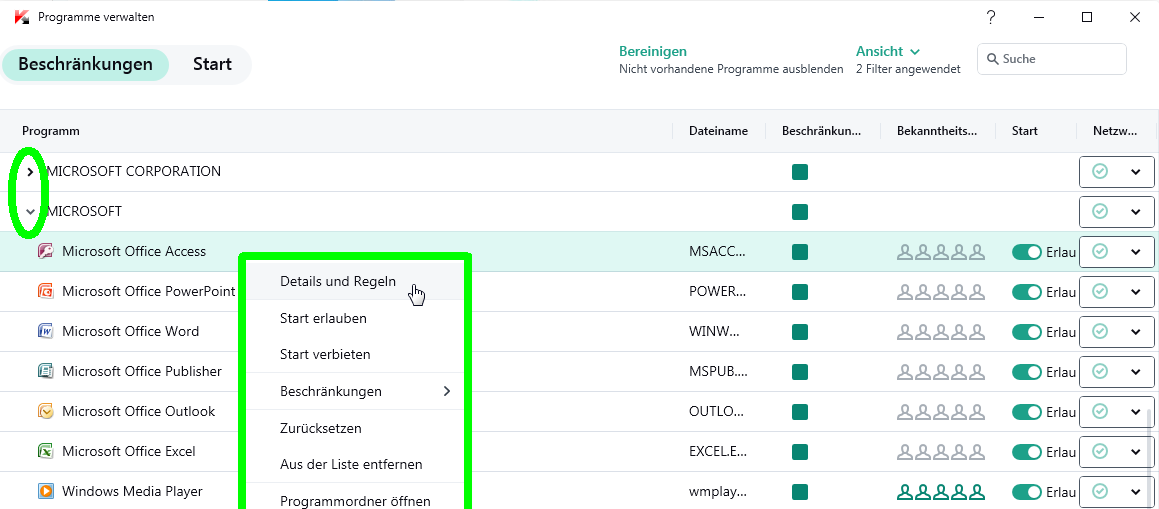Click the Microsoft Office Excel icon
Viewport: 1159px width, 509px height.
[45, 451]
